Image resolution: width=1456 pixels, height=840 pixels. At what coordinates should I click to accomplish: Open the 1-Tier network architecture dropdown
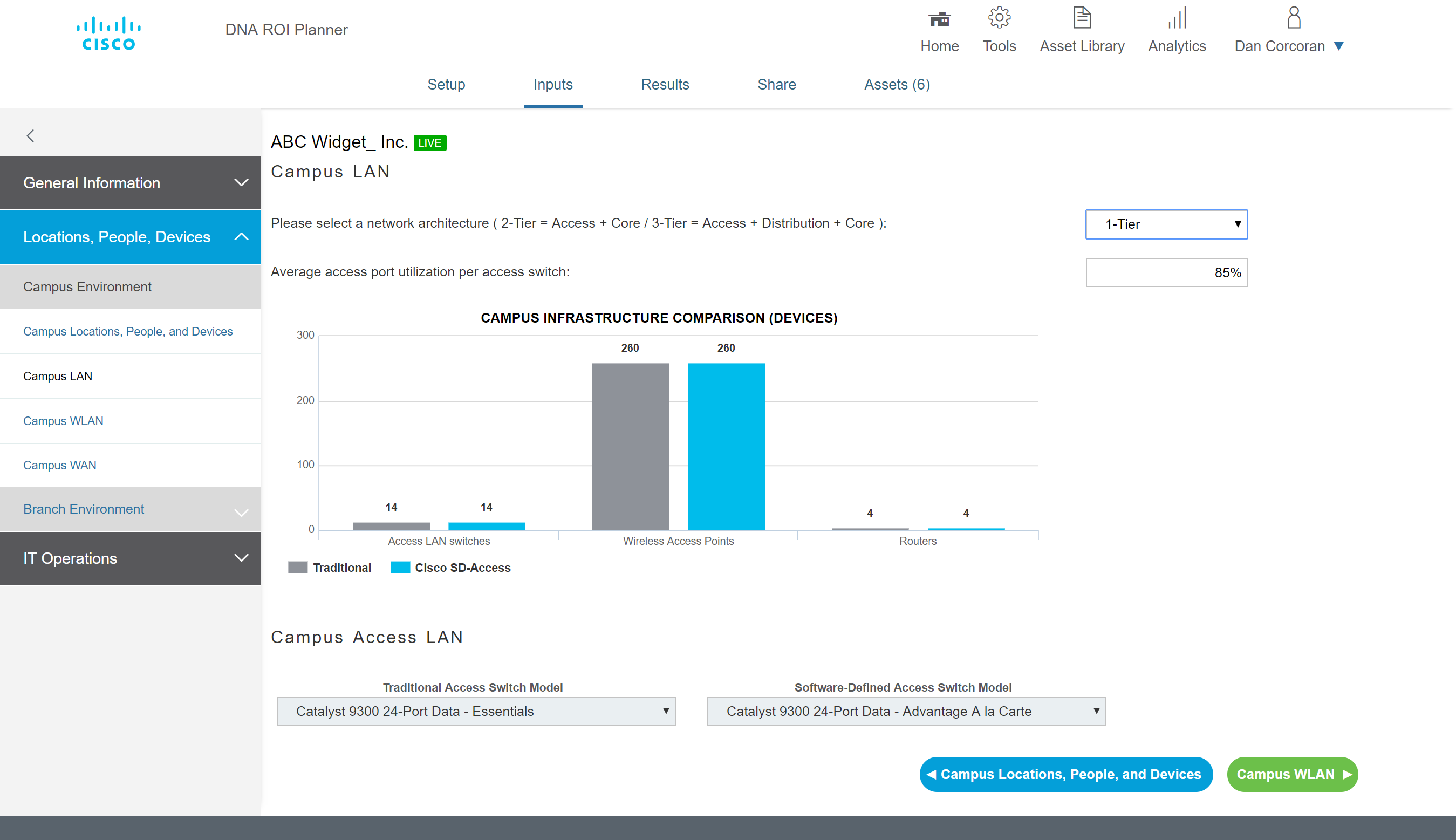(1166, 224)
